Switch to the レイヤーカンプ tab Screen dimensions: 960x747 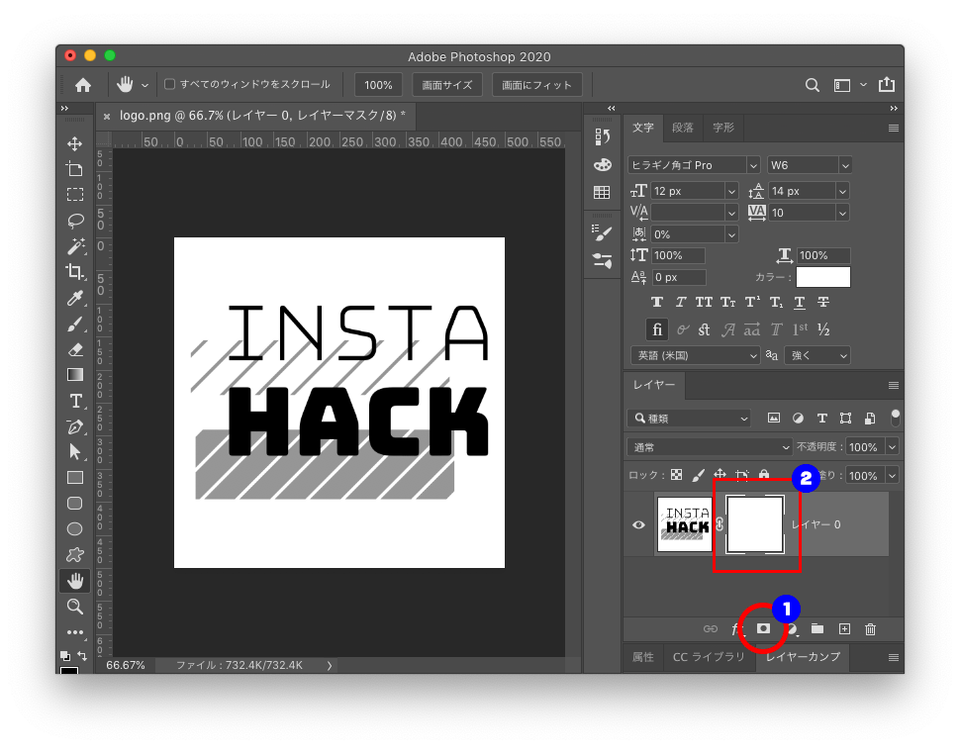pos(803,657)
